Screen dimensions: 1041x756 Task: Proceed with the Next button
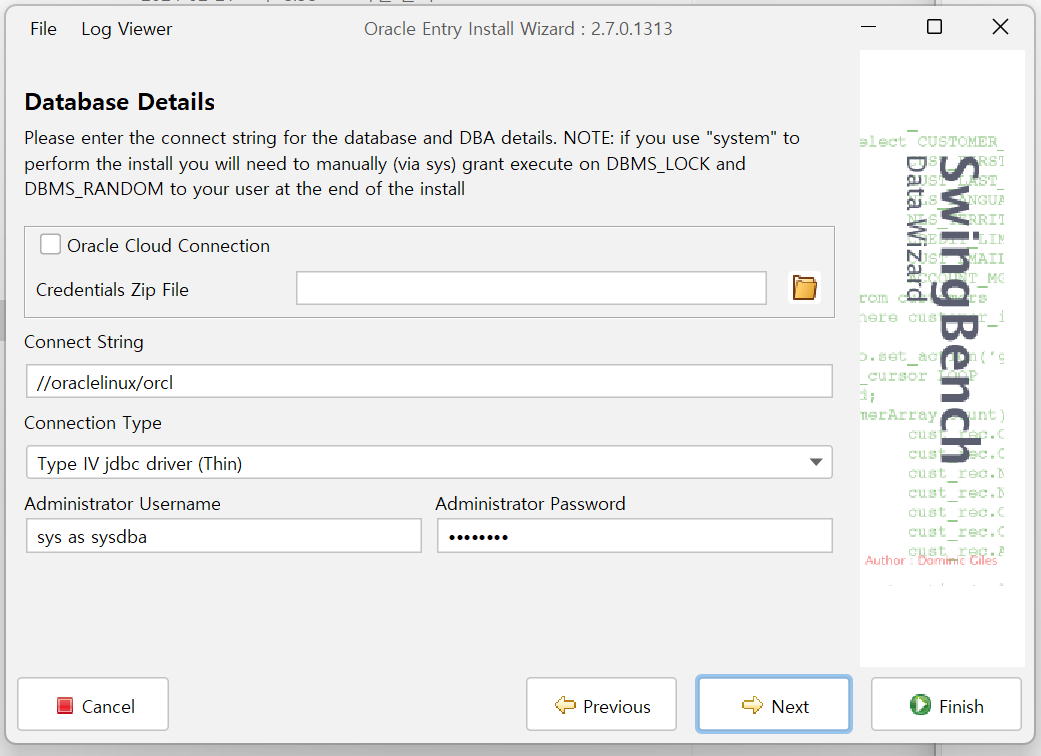(x=774, y=705)
